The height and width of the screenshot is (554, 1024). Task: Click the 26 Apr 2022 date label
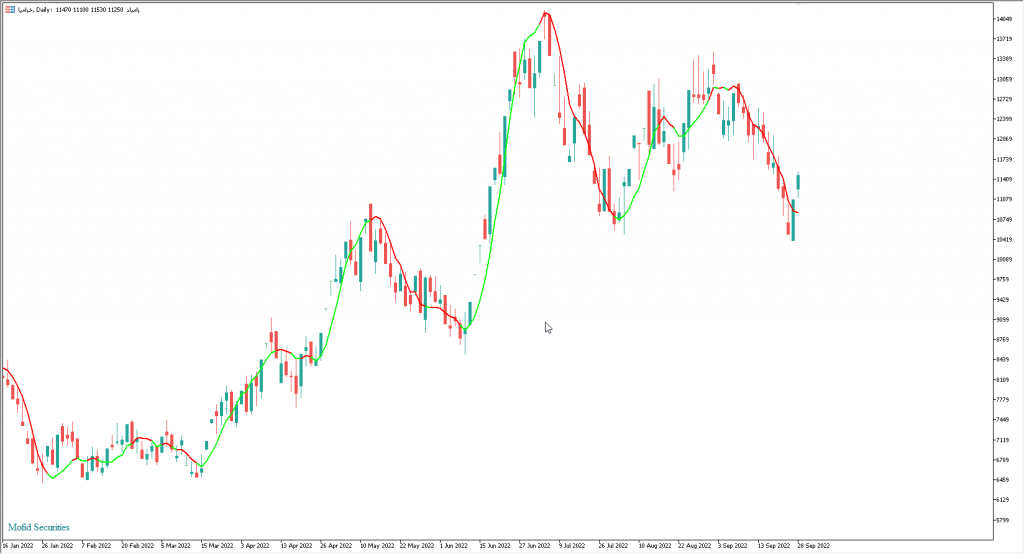[x=336, y=546]
